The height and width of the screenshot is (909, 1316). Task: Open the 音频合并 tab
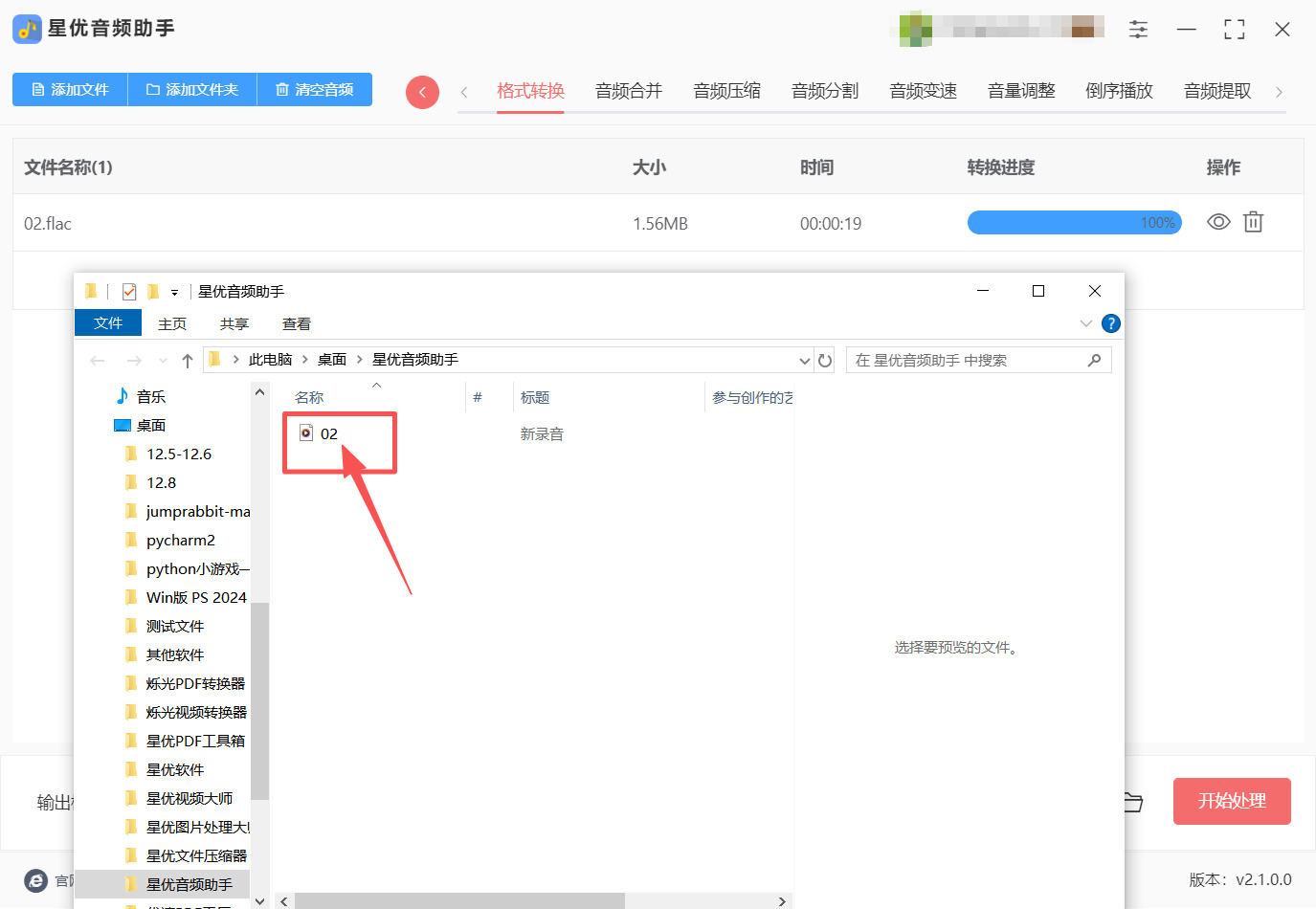tap(629, 91)
